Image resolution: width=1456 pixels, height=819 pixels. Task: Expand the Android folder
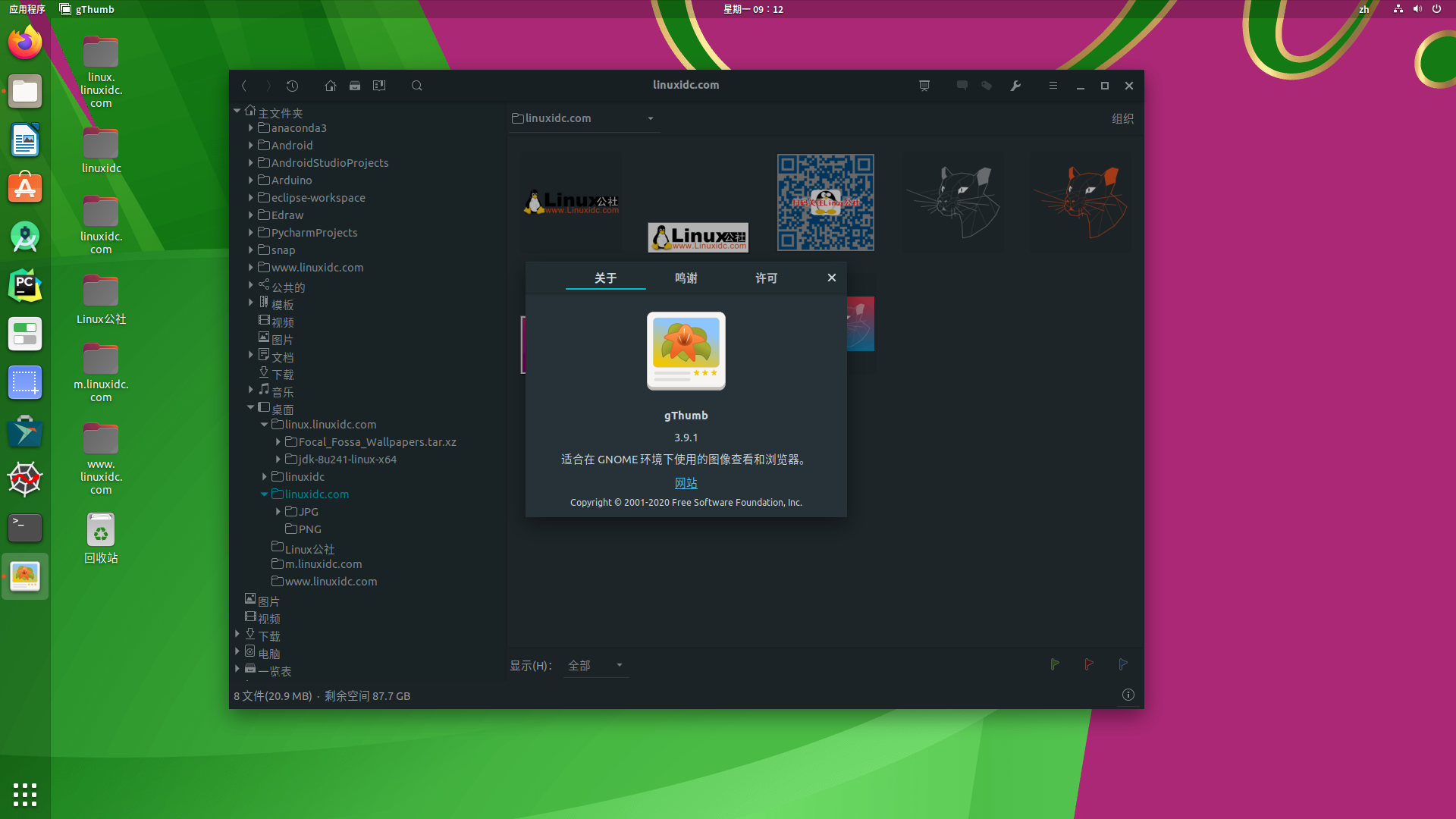click(251, 145)
